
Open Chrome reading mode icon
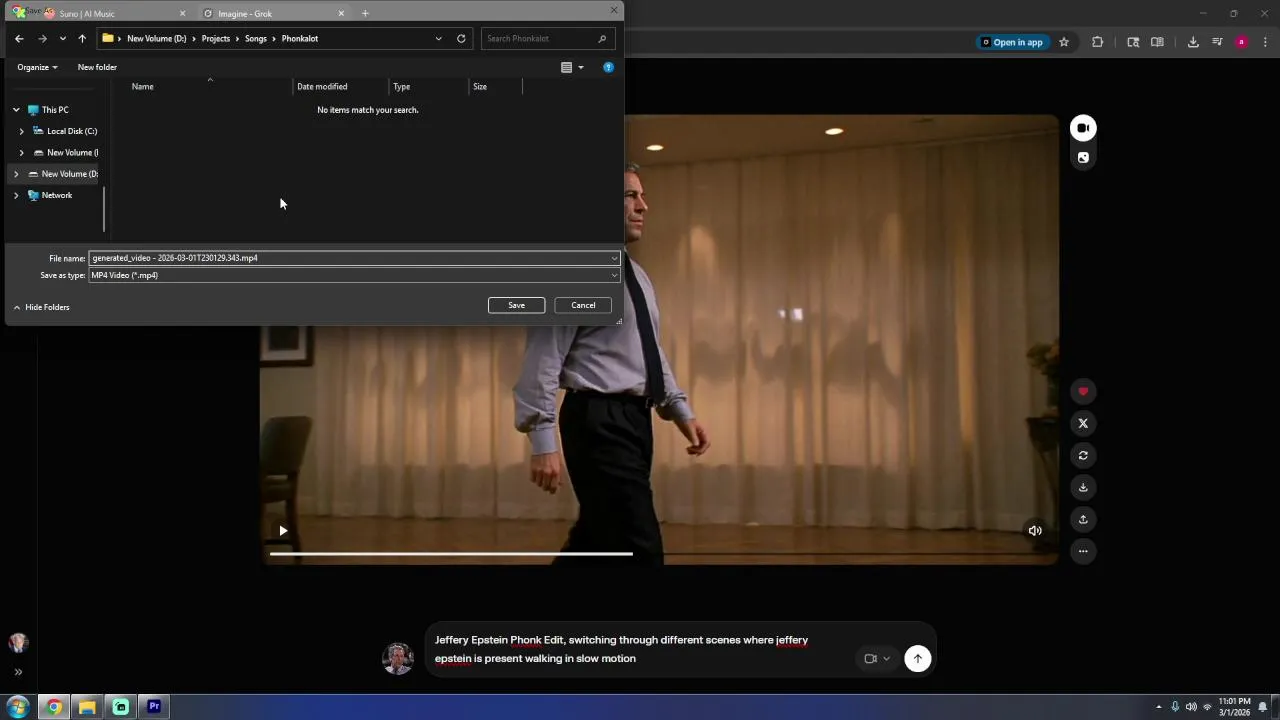[1157, 42]
